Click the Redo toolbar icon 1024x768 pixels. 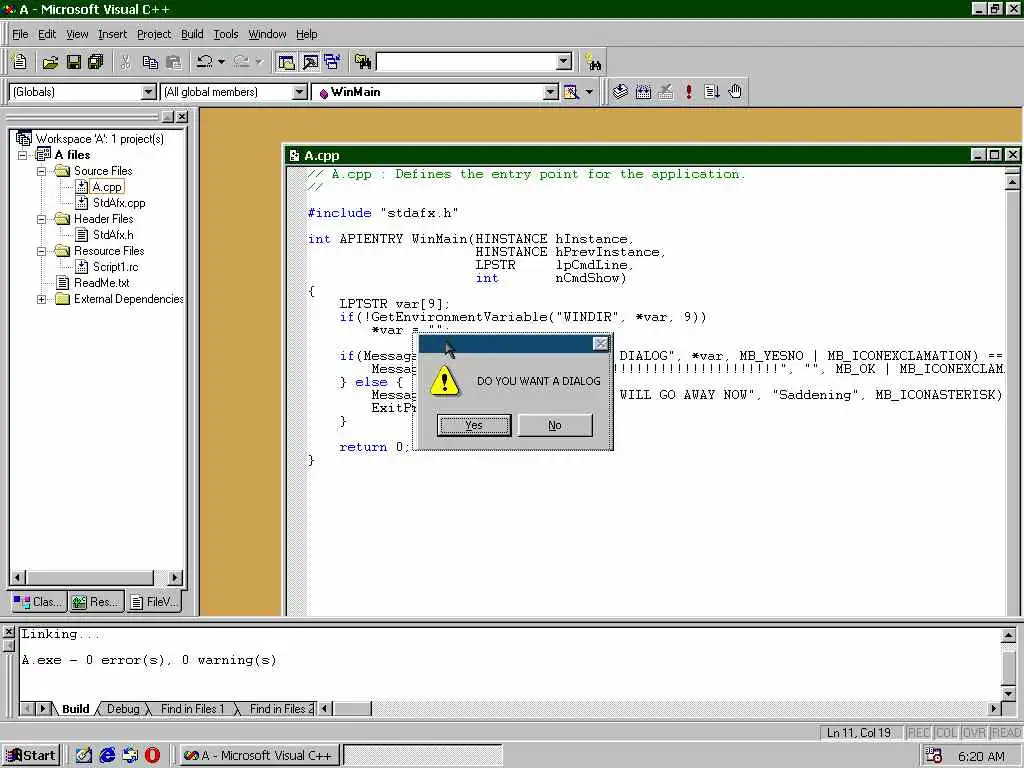[x=242, y=62]
